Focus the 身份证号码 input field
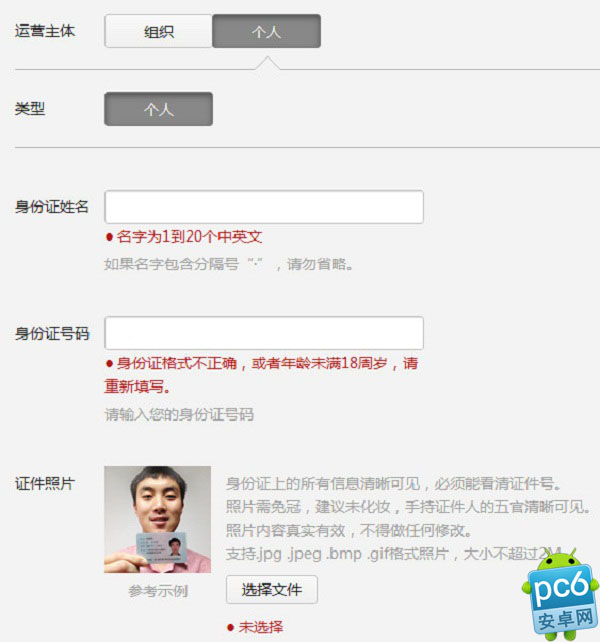Viewport: 600px width, 642px height. click(x=264, y=333)
